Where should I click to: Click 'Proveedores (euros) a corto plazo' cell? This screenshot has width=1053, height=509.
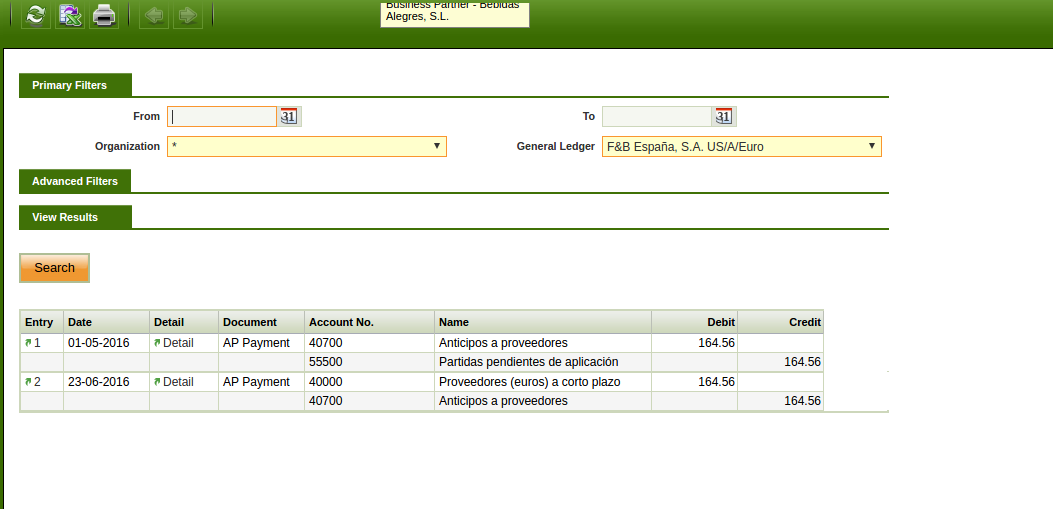[x=543, y=382]
